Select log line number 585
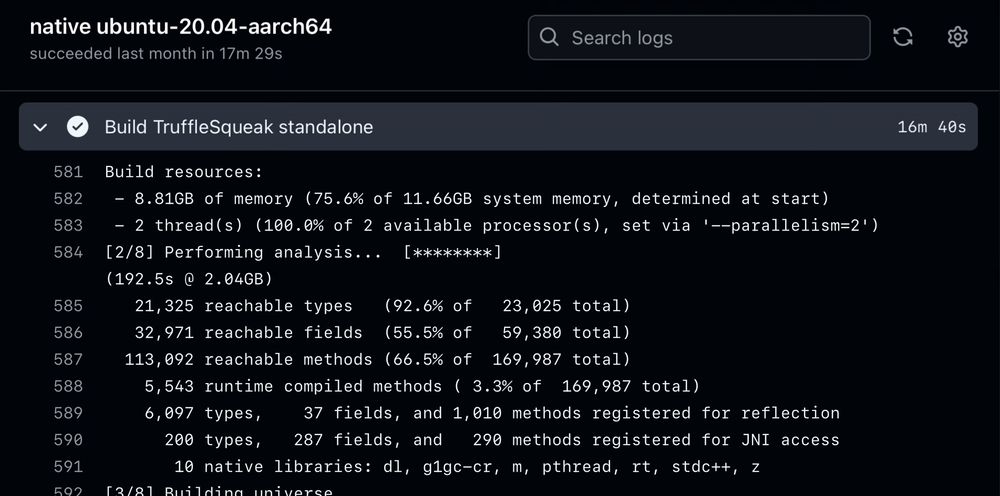Screen dimensions: 1000x496 pyautogui.click(x=68, y=306)
